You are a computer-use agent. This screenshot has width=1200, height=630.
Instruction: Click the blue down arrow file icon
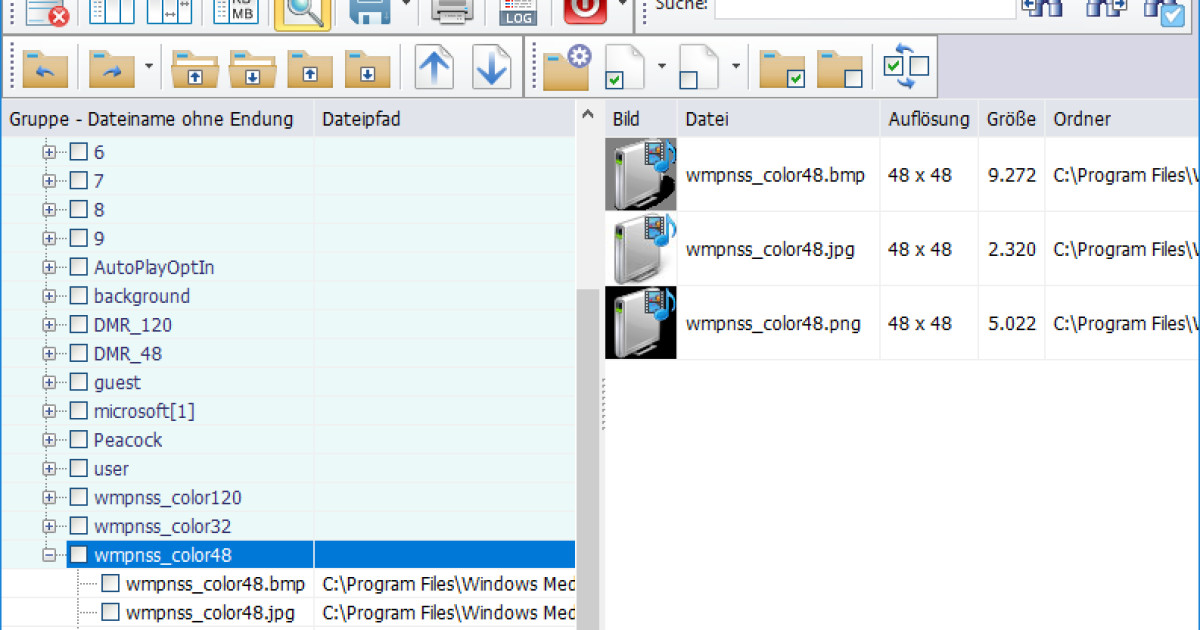tap(492, 69)
